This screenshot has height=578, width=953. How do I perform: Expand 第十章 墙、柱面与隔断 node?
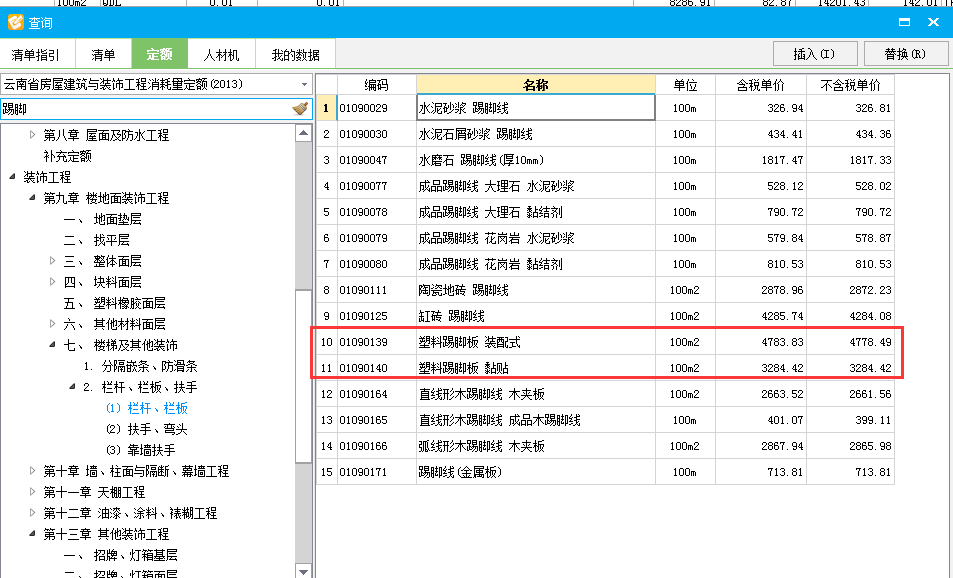tap(32, 470)
